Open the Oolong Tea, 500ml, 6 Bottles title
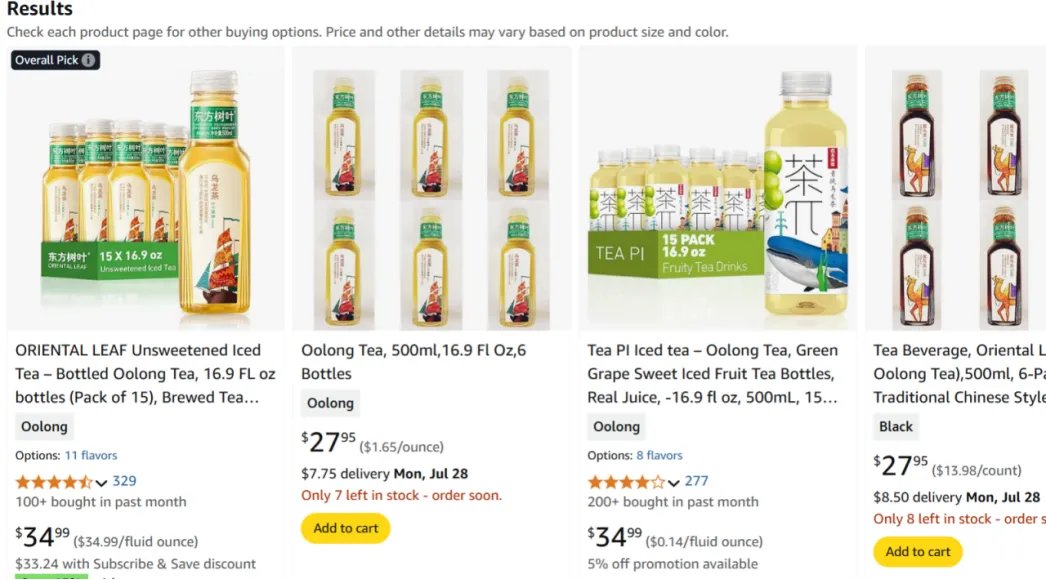 [x=414, y=362]
